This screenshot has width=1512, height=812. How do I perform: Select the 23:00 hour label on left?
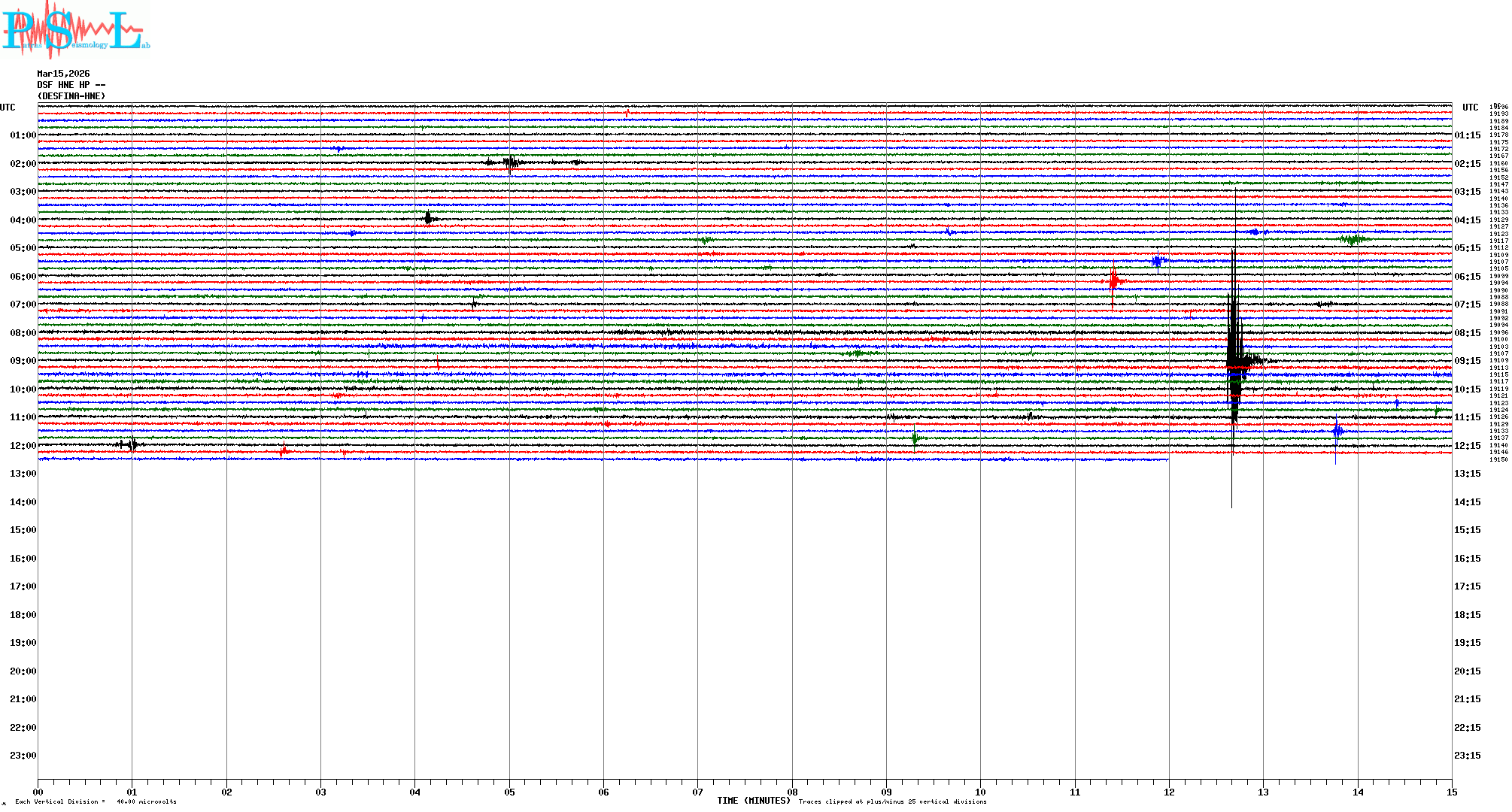(23, 756)
